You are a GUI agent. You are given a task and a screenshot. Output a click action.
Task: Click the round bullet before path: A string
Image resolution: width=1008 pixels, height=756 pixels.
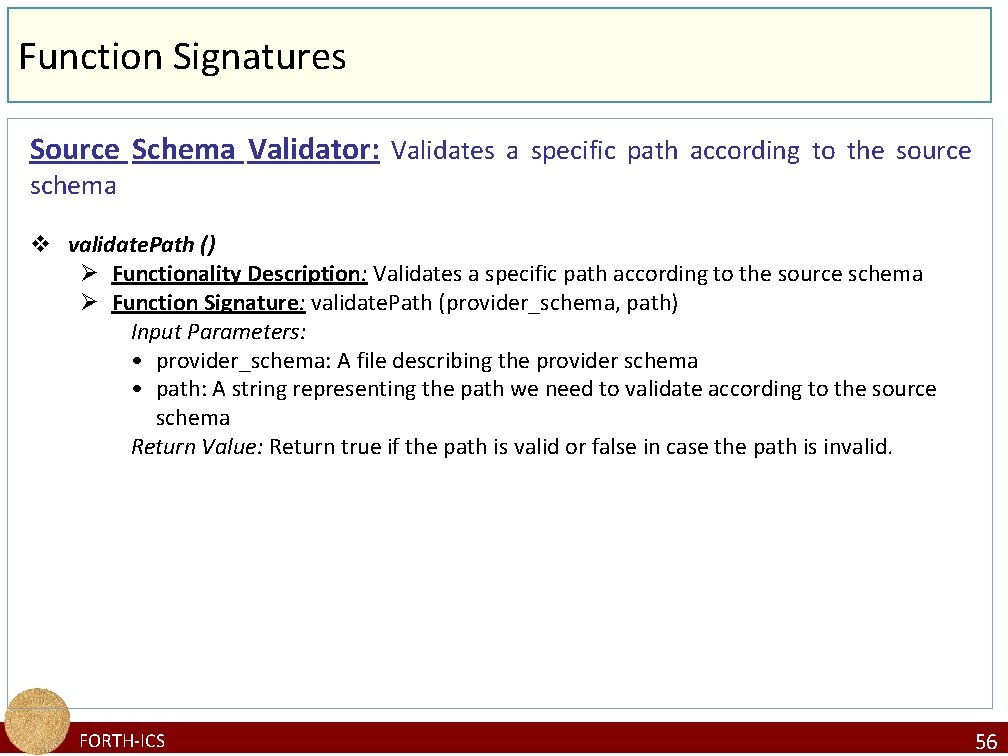click(x=137, y=390)
